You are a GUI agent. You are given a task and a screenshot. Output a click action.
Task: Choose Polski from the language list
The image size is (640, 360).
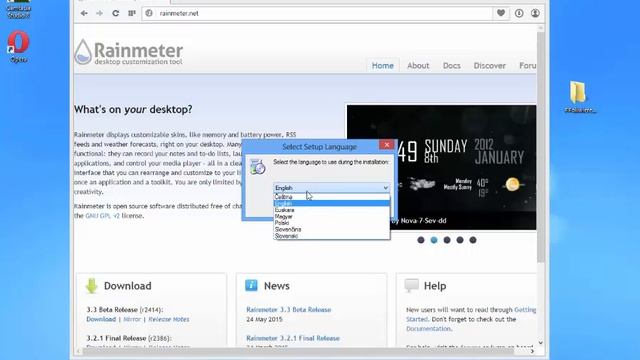click(x=331, y=223)
